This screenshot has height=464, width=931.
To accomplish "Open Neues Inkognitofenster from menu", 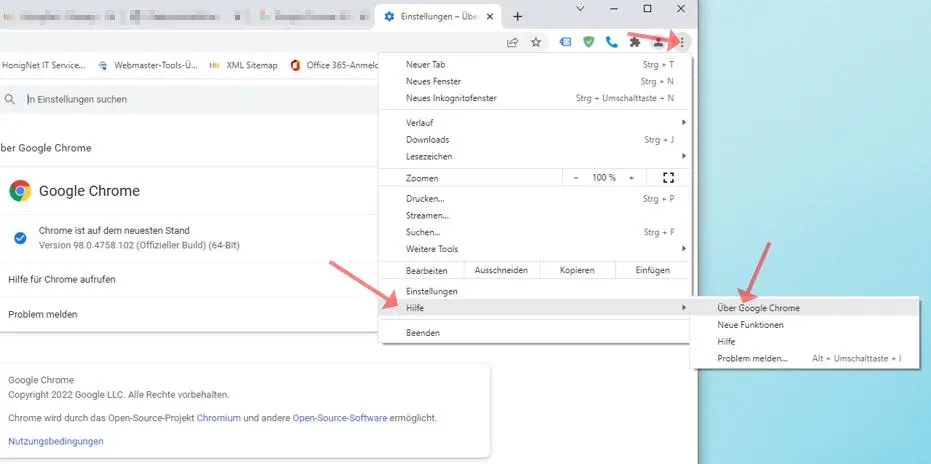I will click(534, 98).
